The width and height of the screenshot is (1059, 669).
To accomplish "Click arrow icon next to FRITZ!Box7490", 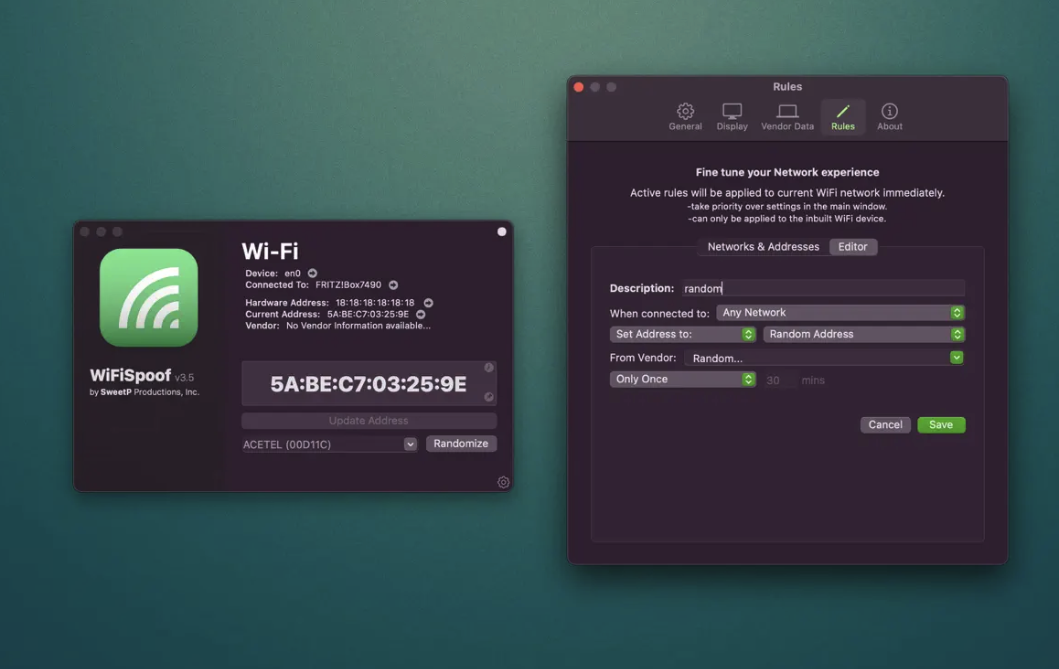I will point(393,285).
